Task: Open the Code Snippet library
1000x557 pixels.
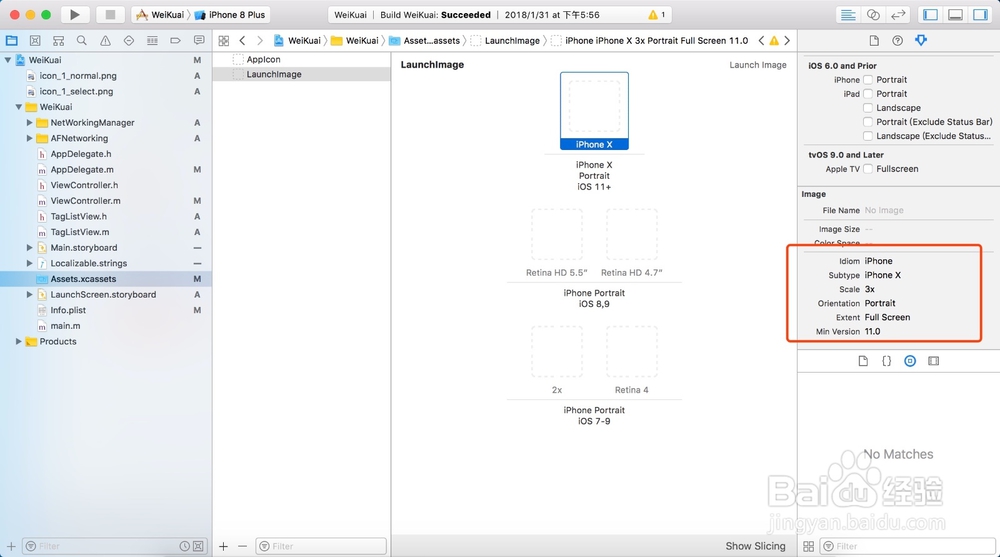Action: [886, 361]
